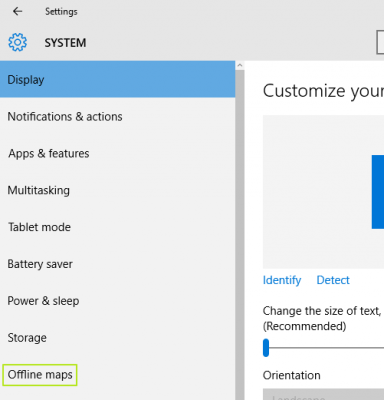Screen dimensions: 384x400
Task: Click the sidebar scroll up arrow
Action: click(240, 66)
